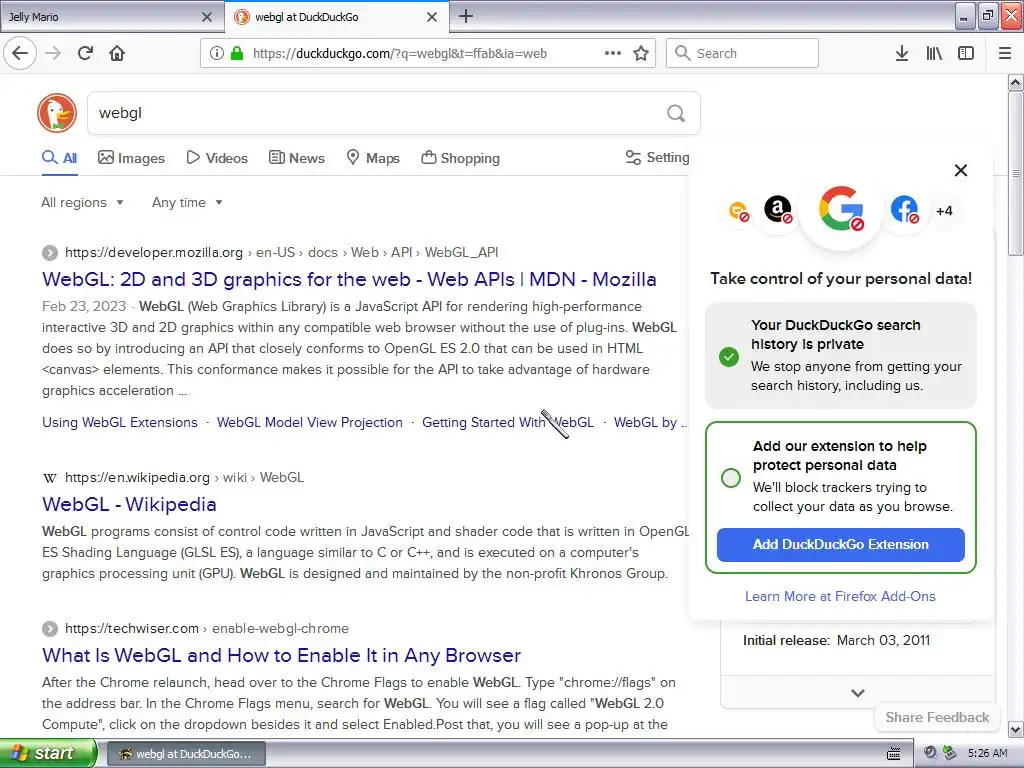Click the Google blocked tracker icon
The height and width of the screenshot is (768, 1024).
[841, 210]
